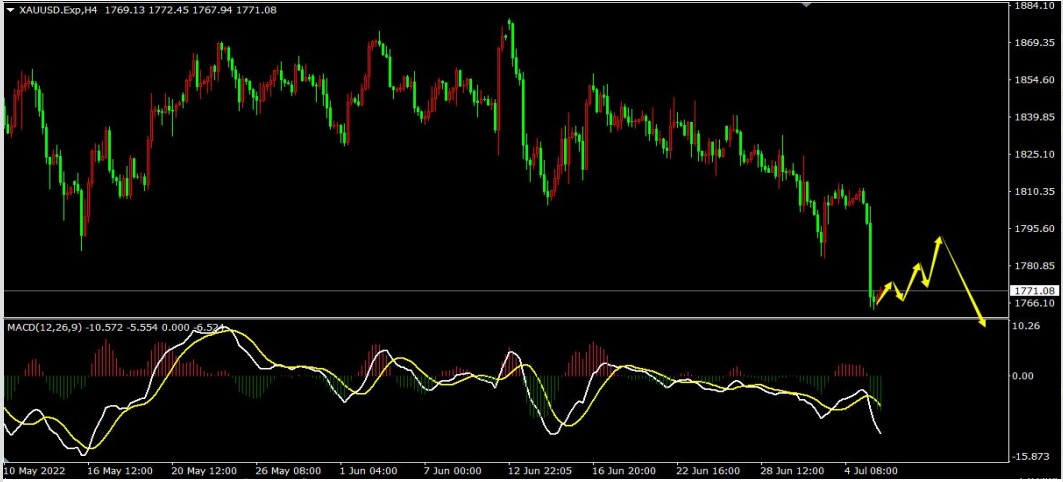Click the 7 Jun 00:00 time label
The height and width of the screenshot is (482, 1063).
[452, 470]
